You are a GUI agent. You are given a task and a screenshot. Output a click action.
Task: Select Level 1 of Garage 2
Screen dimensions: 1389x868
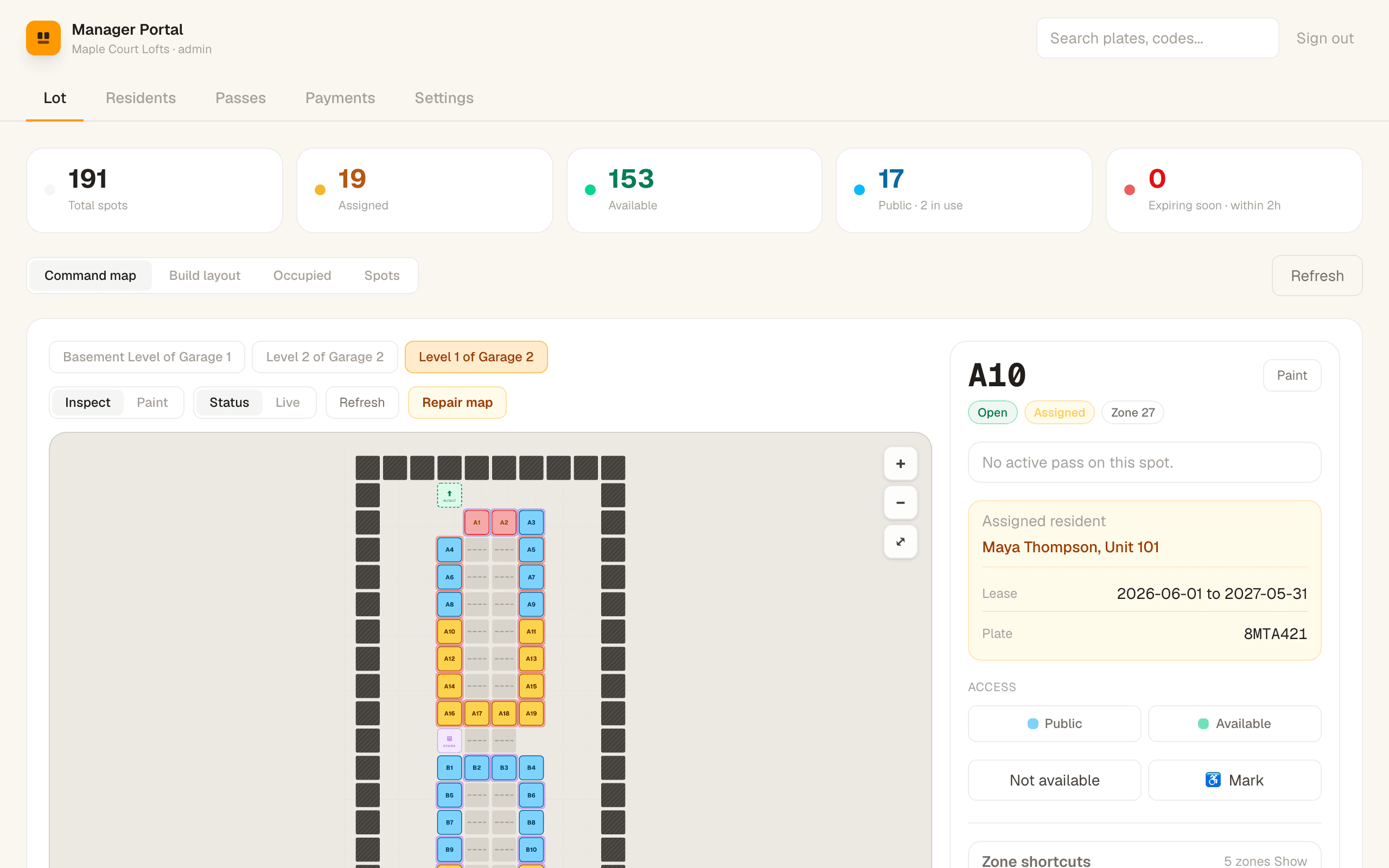pos(476,356)
